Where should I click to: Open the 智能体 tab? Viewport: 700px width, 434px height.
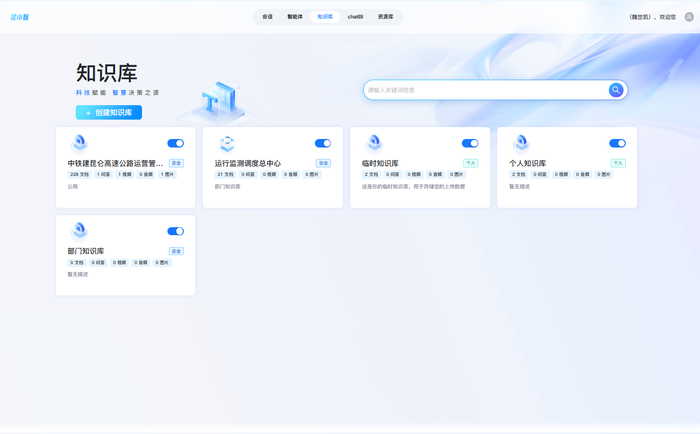(295, 17)
